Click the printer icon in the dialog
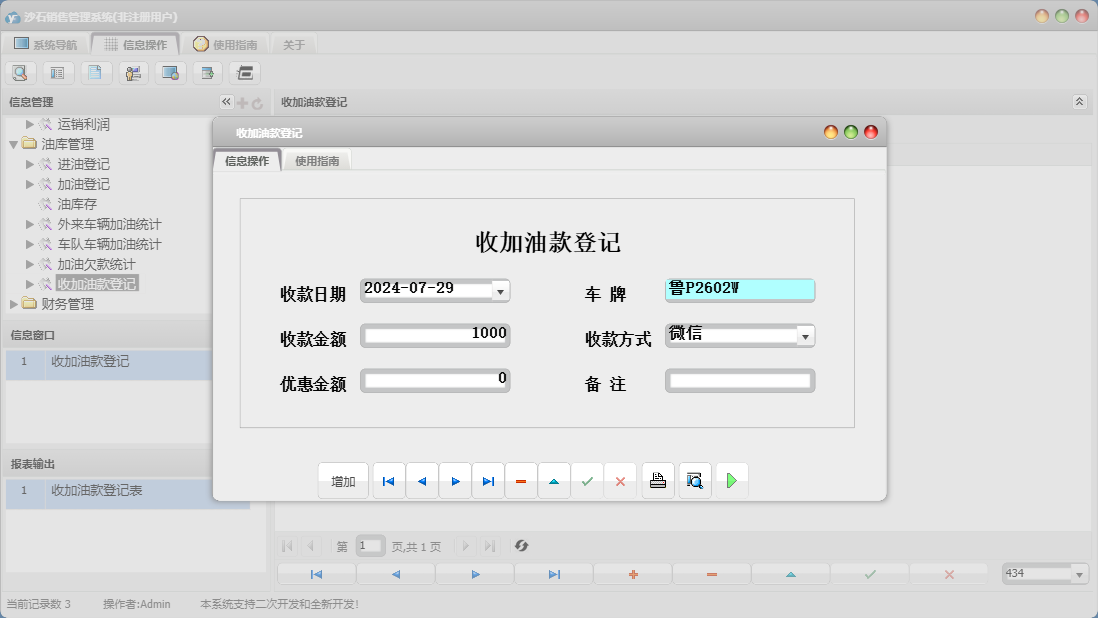This screenshot has width=1098, height=618. click(x=657, y=480)
